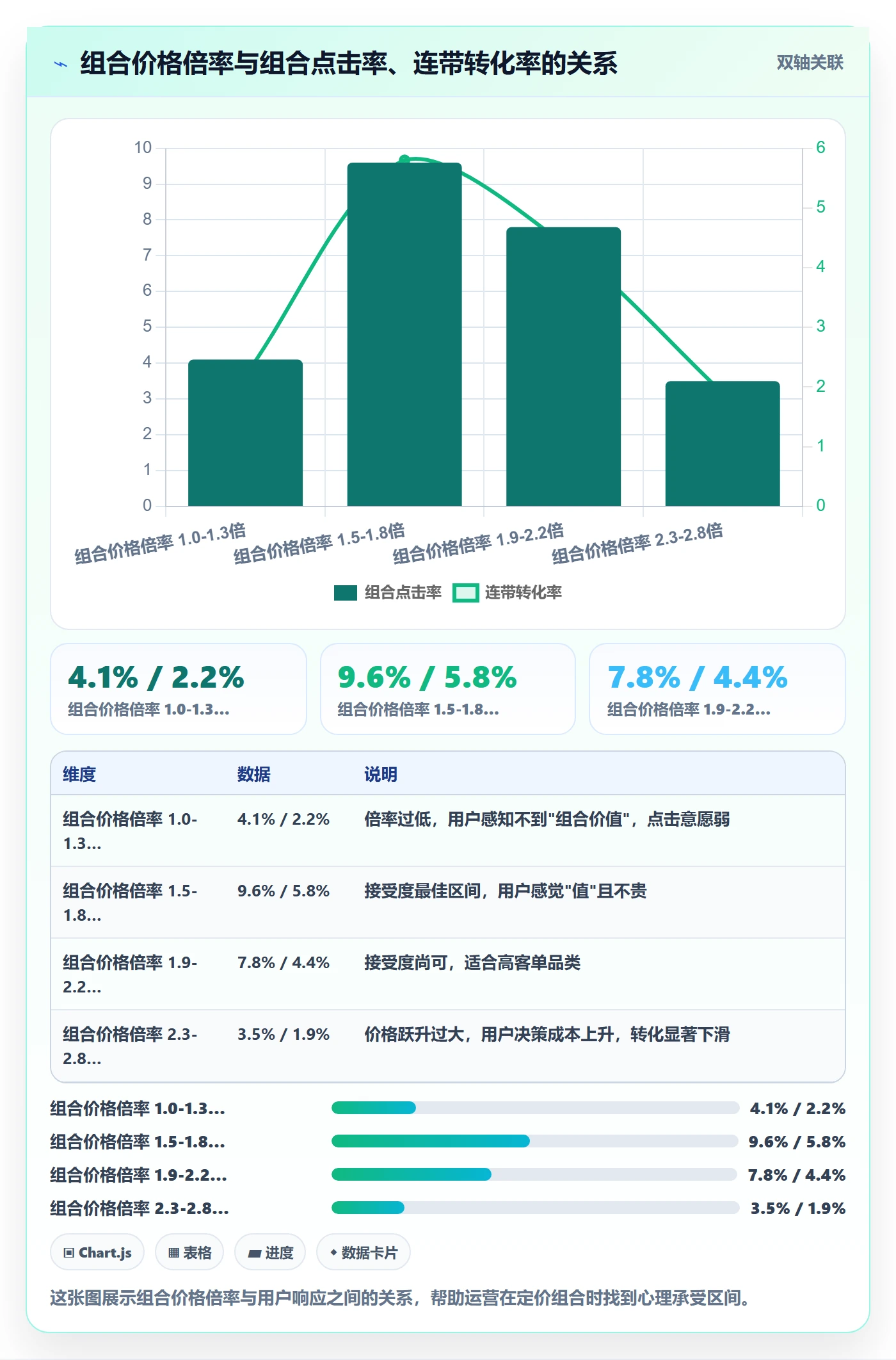896x1360 pixels.
Task: Select the 4.1% / 2.2% data card
Action: coord(179,689)
